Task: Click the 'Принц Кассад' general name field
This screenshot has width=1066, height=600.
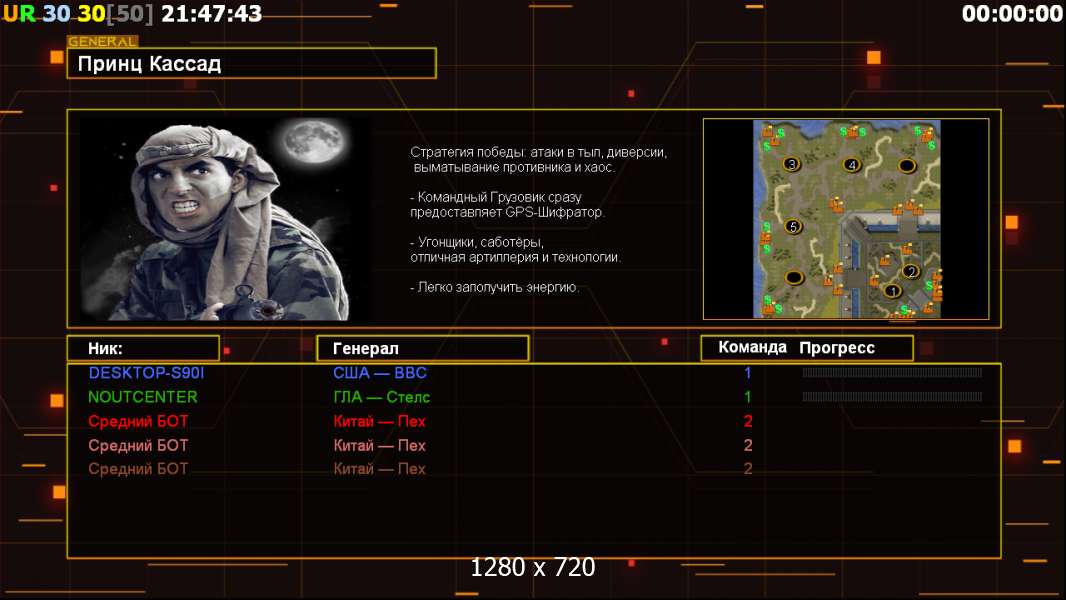Action: tap(252, 63)
